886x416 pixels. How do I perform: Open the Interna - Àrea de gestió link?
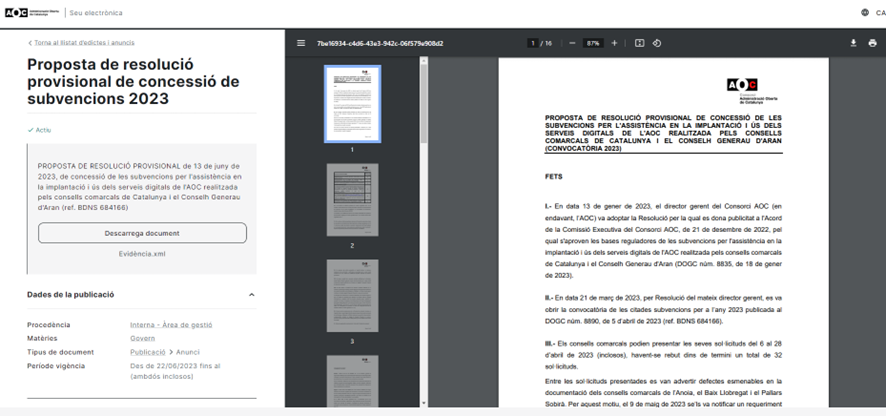coord(170,325)
